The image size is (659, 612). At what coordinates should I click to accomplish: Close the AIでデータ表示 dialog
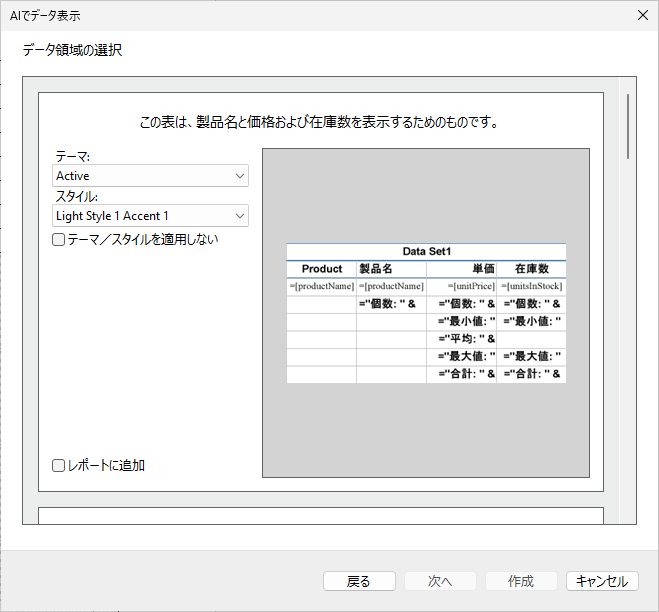click(643, 16)
